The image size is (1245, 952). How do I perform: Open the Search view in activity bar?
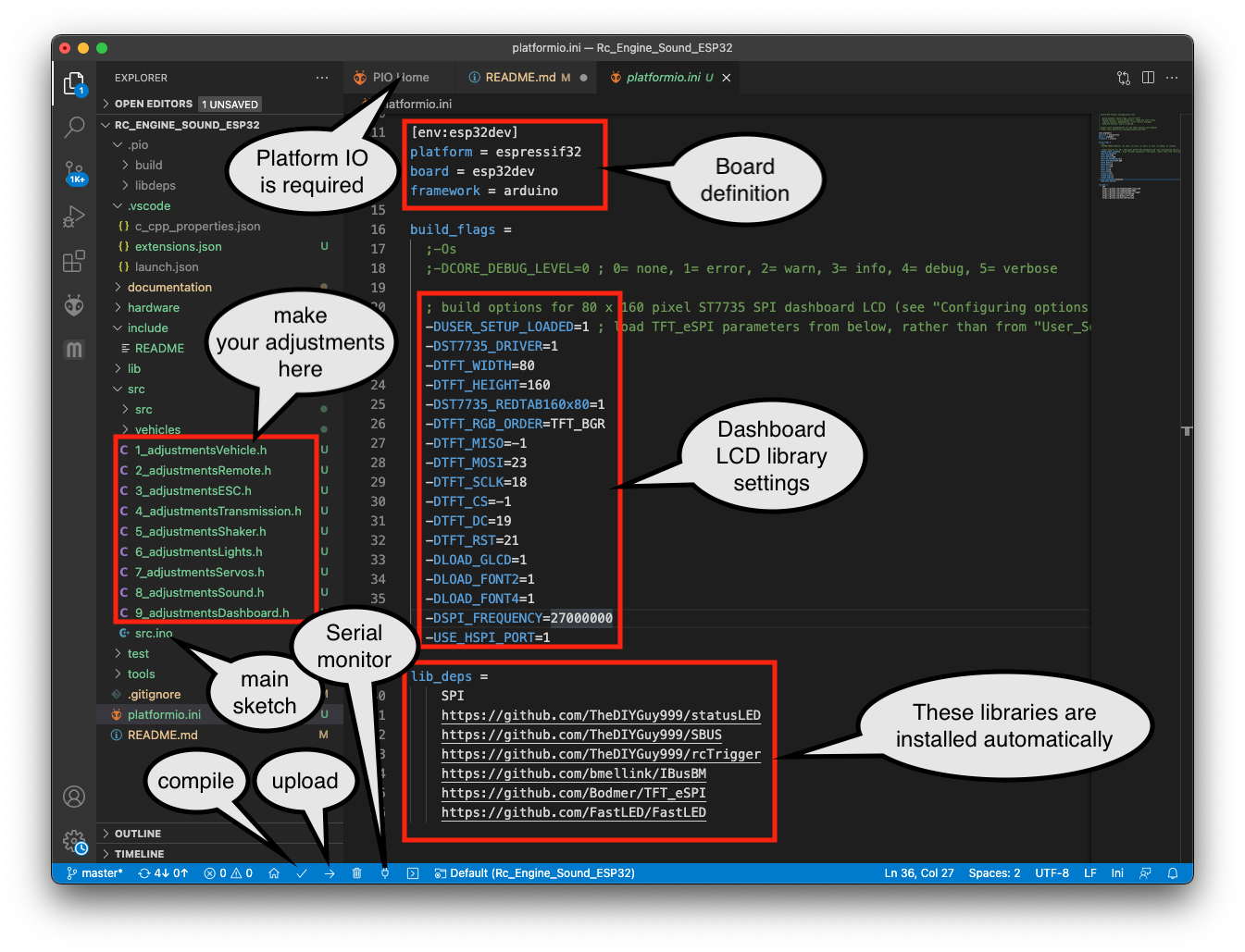pos(74,128)
